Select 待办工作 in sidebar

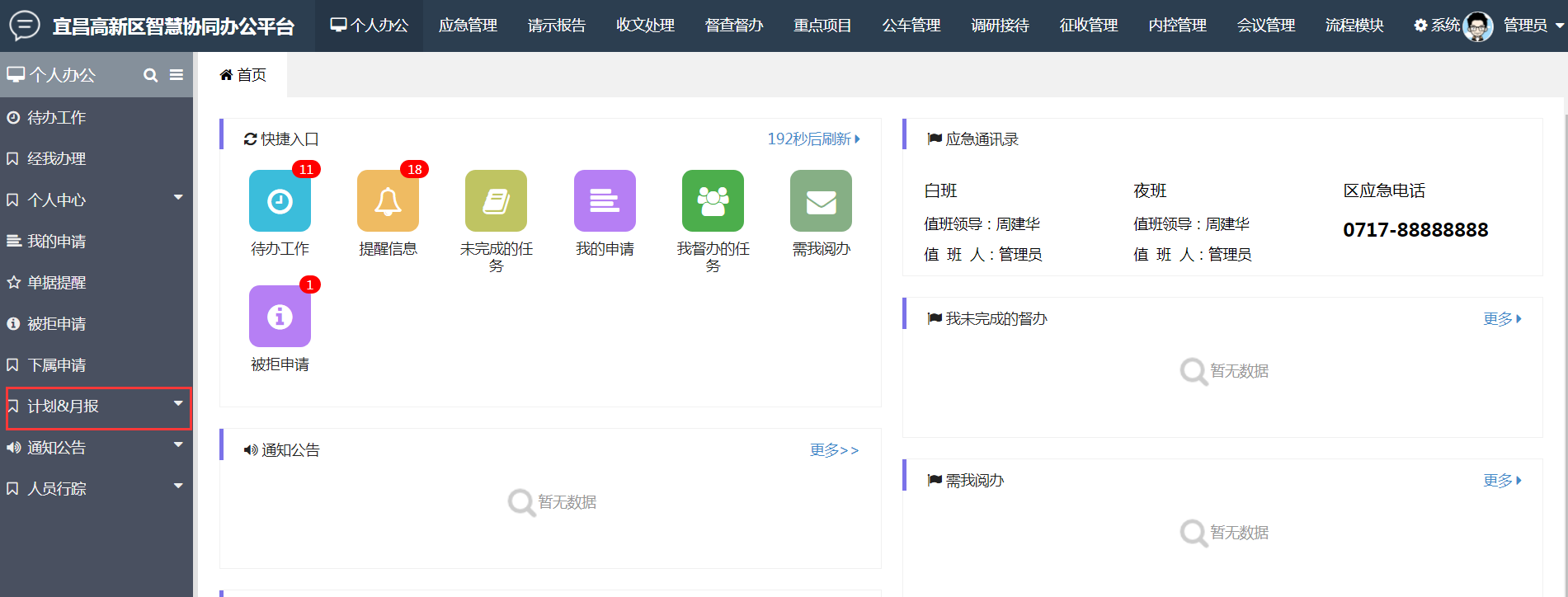(x=97, y=117)
